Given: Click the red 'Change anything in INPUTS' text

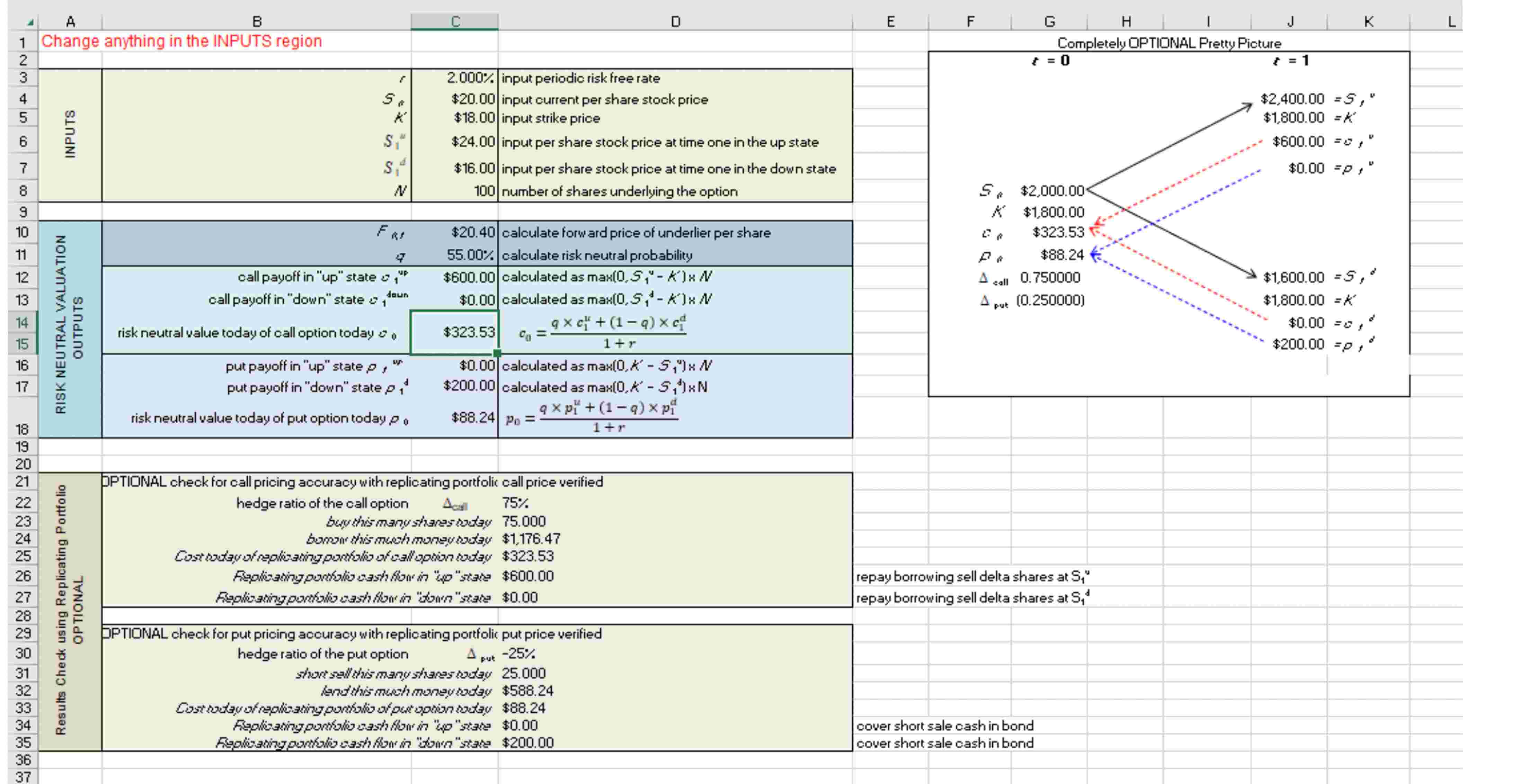Looking at the screenshot, I should pos(181,41).
